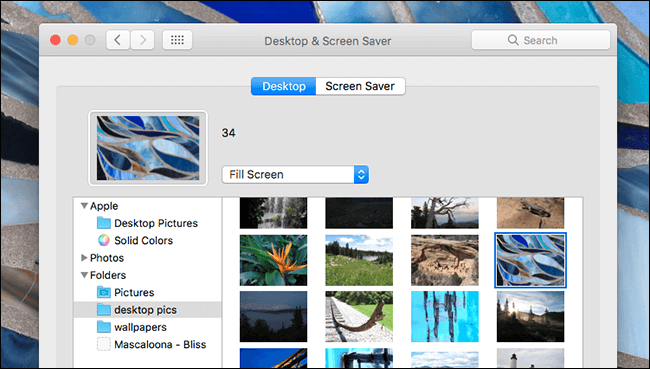The image size is (650, 369).
Task: Switch to the Screen Saver tab
Action: (360, 86)
